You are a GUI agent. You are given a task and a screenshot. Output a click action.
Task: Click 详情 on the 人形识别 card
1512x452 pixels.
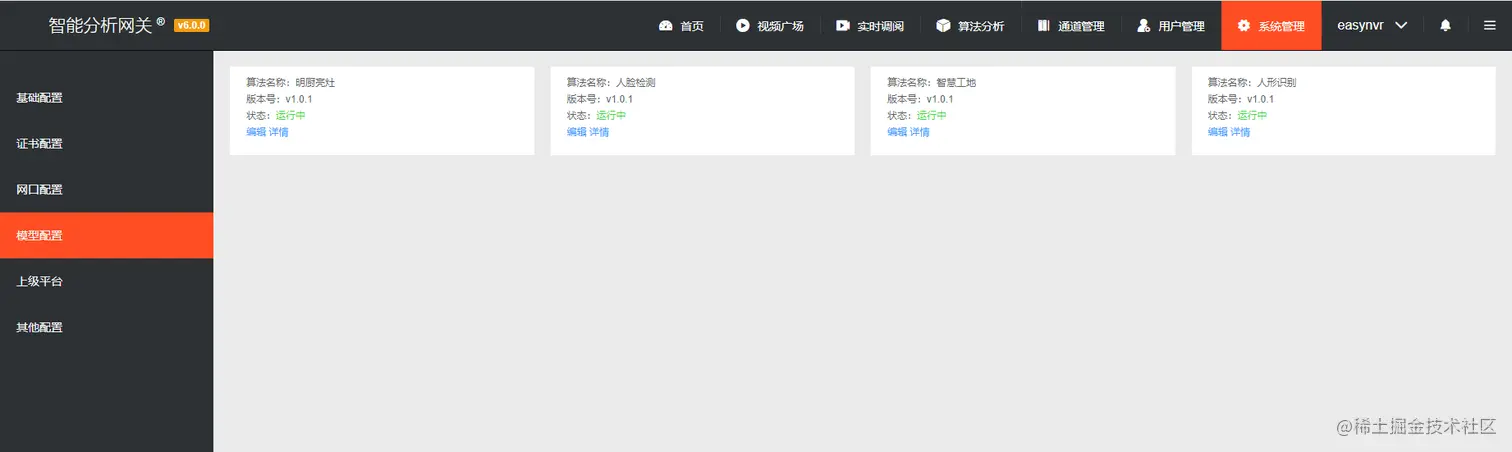coord(1240,132)
